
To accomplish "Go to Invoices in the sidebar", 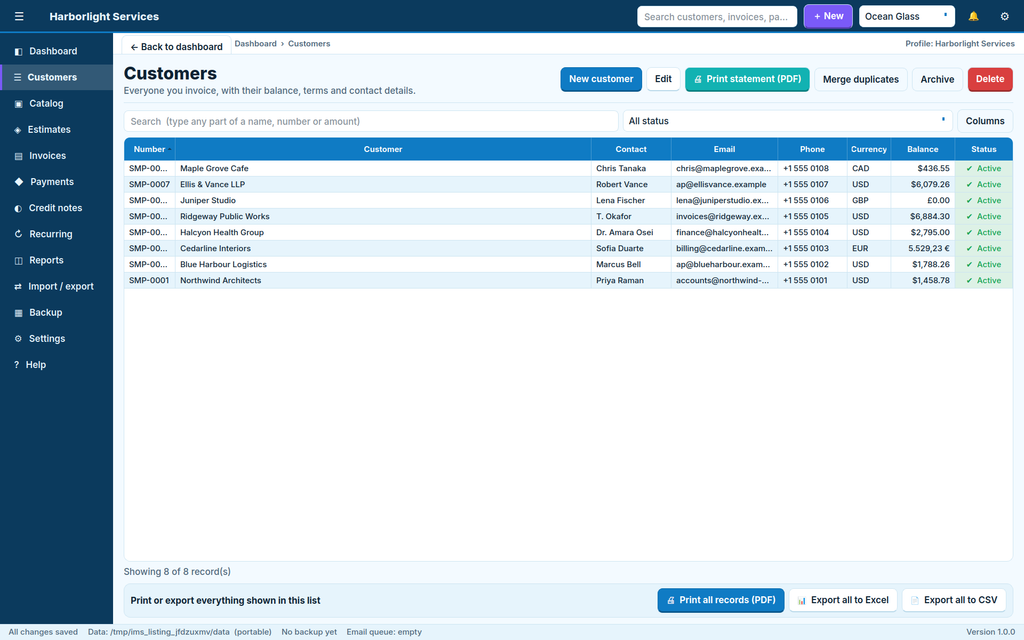I will [57, 155].
